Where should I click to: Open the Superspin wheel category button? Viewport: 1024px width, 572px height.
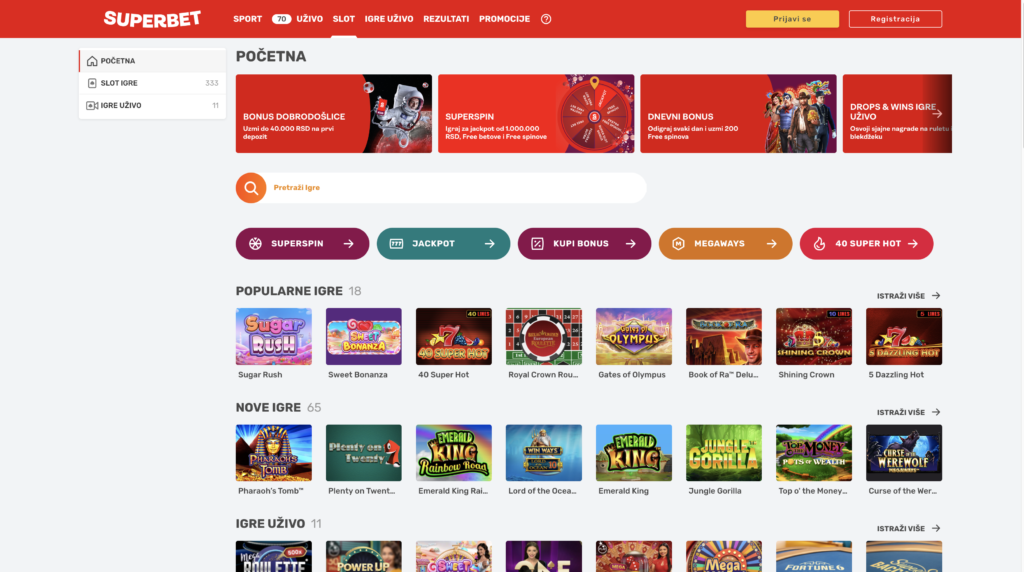coord(302,244)
